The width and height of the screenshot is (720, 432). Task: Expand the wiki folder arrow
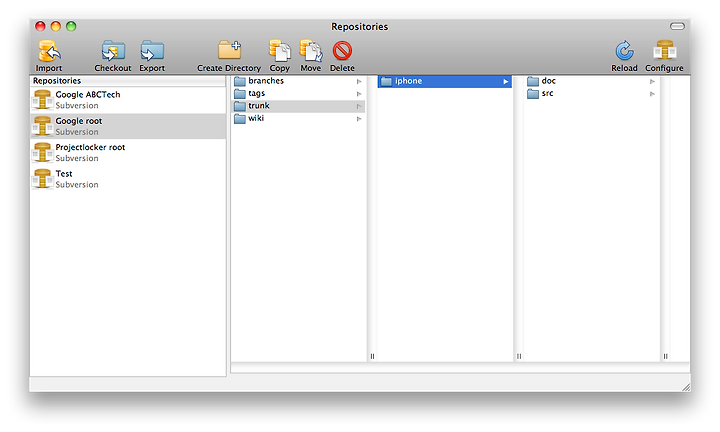pos(359,119)
